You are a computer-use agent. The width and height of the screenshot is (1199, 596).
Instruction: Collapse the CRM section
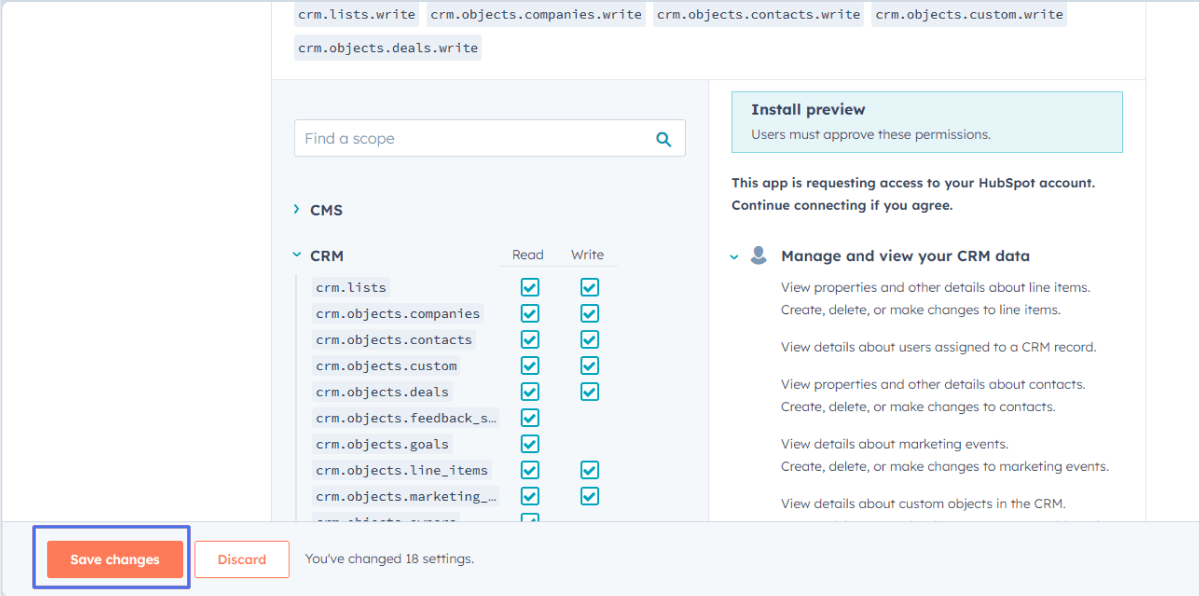296,255
